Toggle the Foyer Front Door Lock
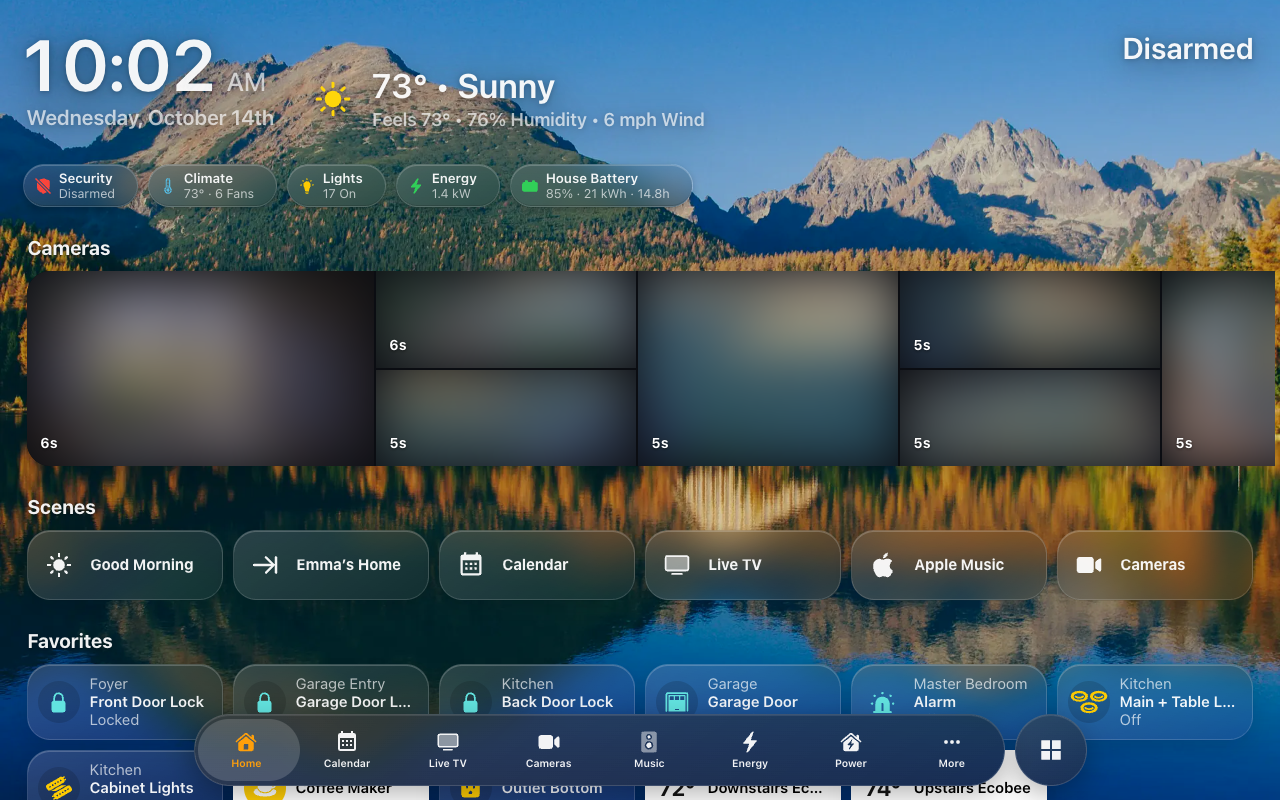 125,702
